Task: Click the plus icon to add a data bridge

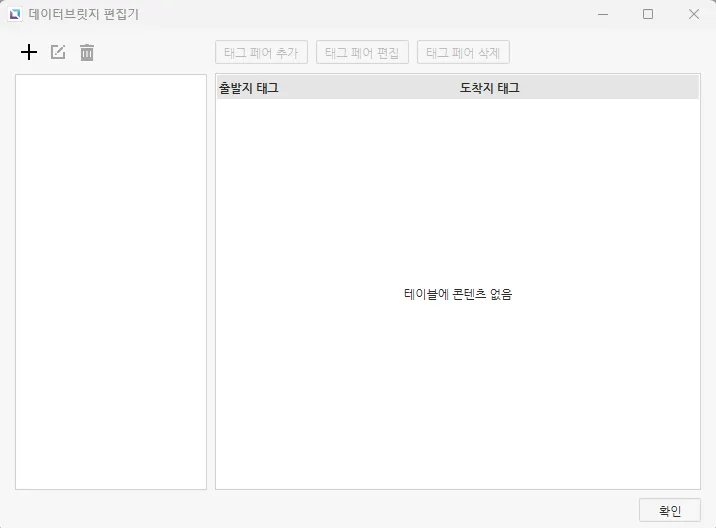Action: click(x=29, y=52)
